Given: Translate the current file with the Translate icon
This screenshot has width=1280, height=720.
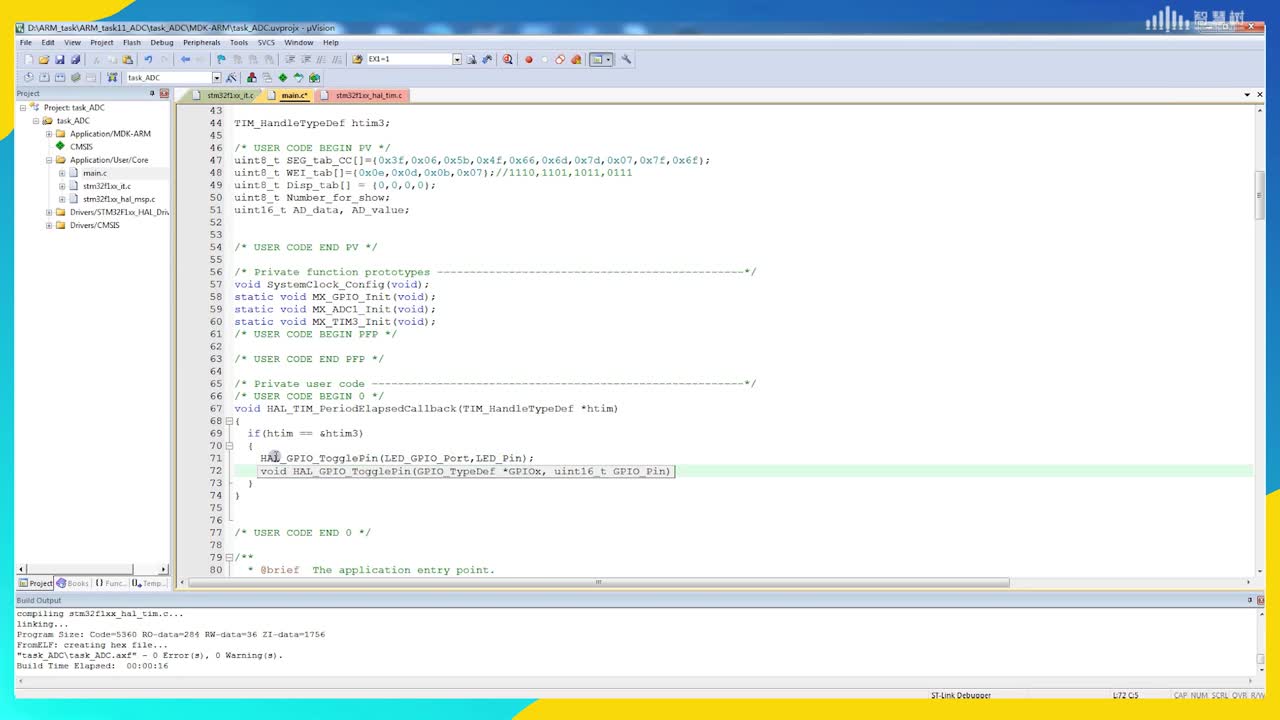Looking at the screenshot, I should (x=28, y=77).
